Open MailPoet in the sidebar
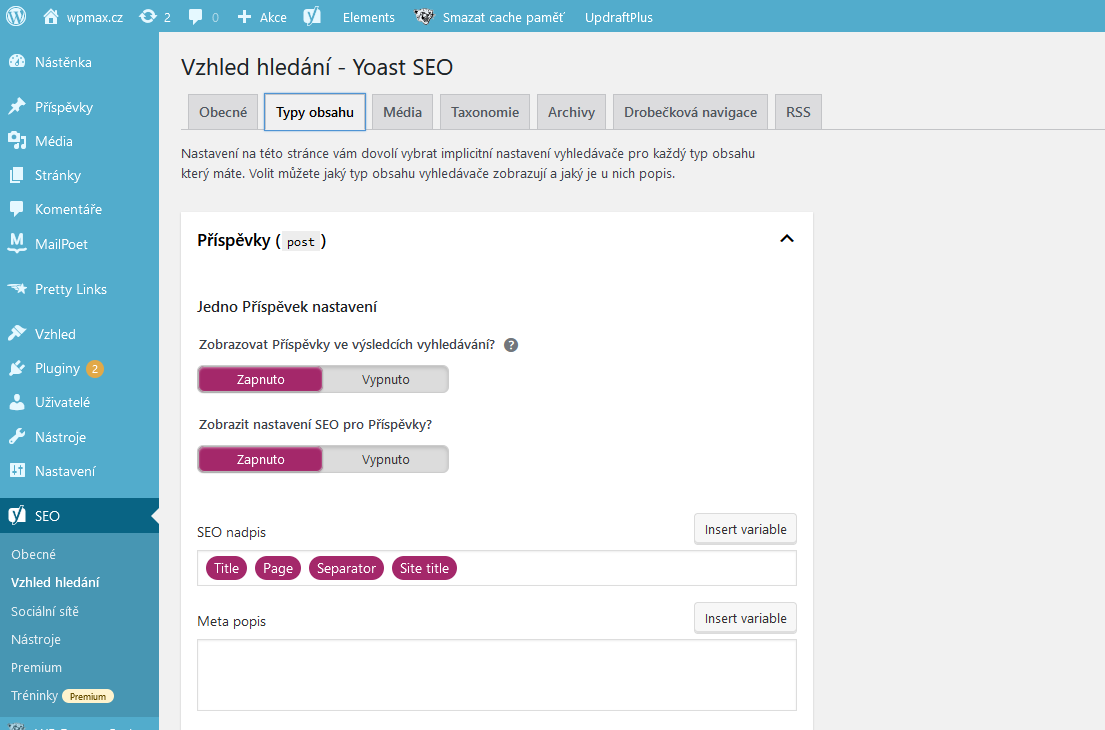 click(x=61, y=243)
